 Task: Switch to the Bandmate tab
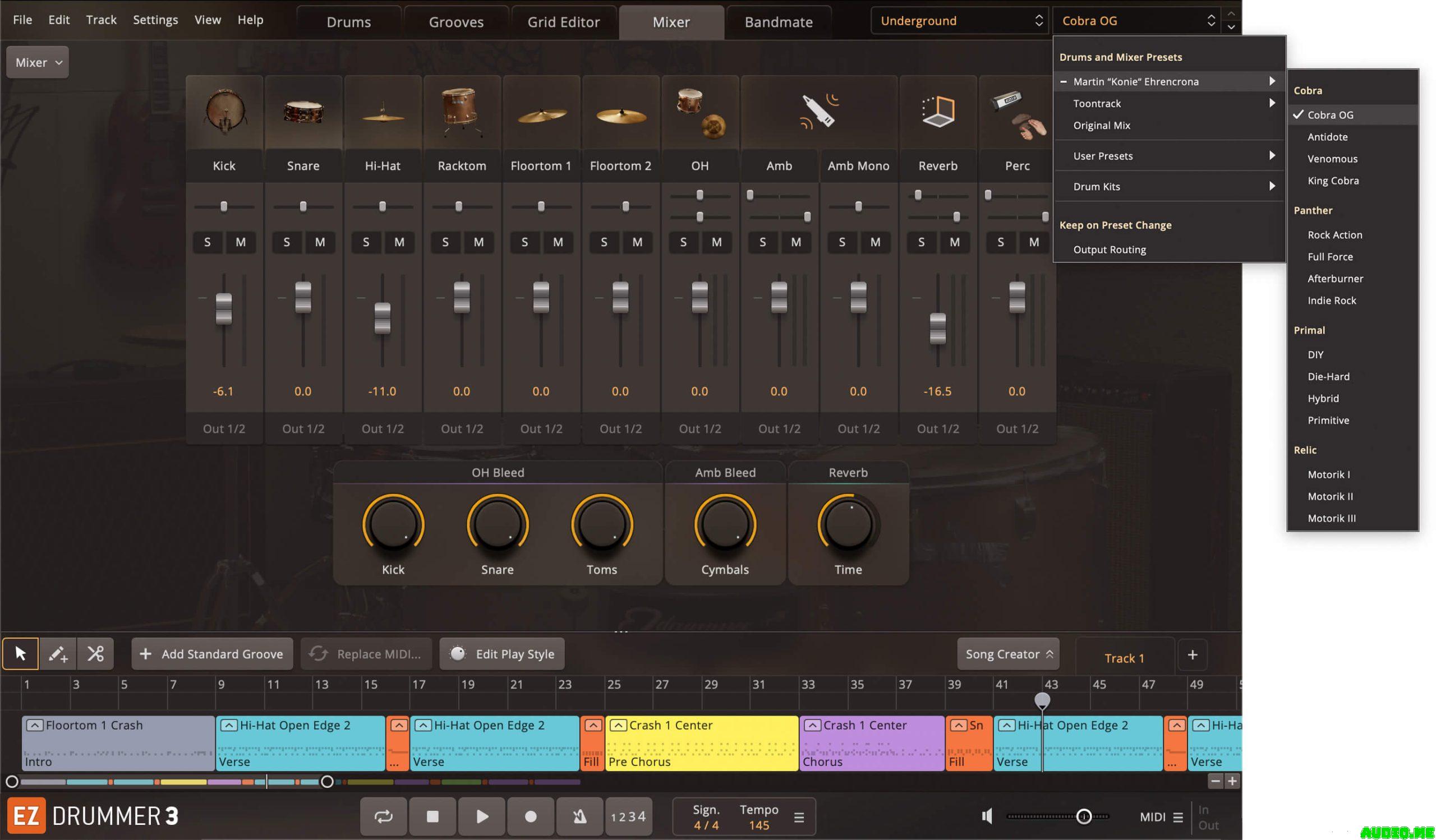pos(779,22)
